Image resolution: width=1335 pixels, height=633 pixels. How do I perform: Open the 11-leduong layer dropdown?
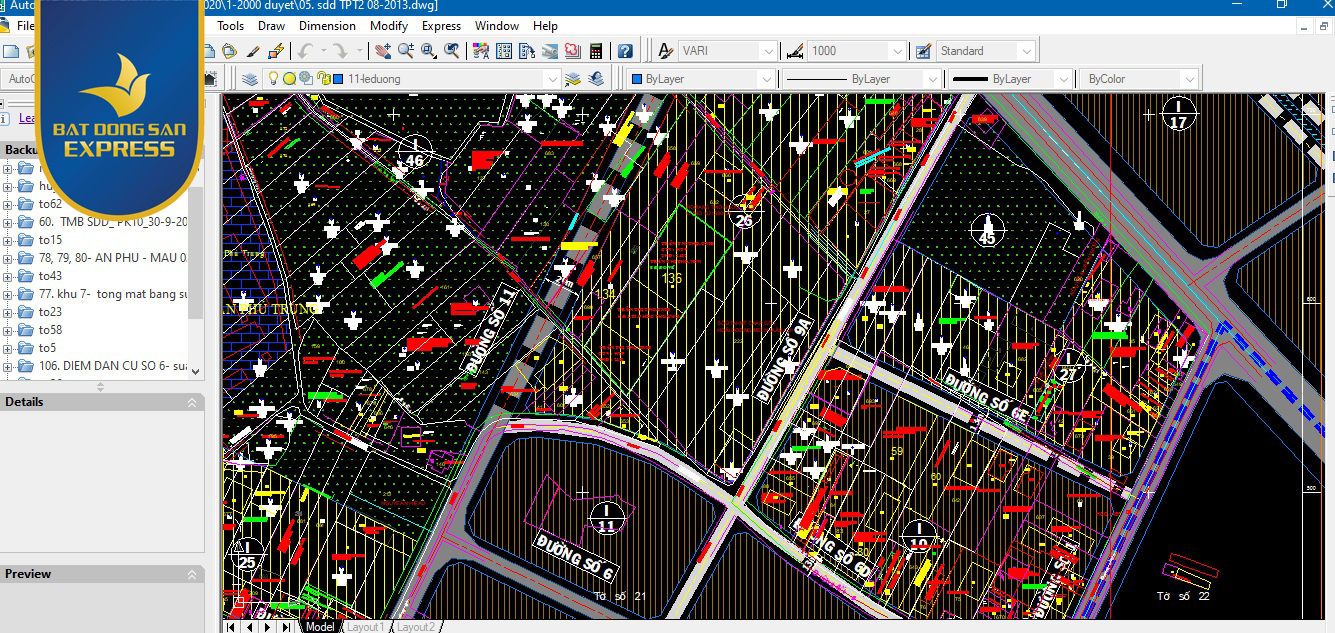[551, 79]
